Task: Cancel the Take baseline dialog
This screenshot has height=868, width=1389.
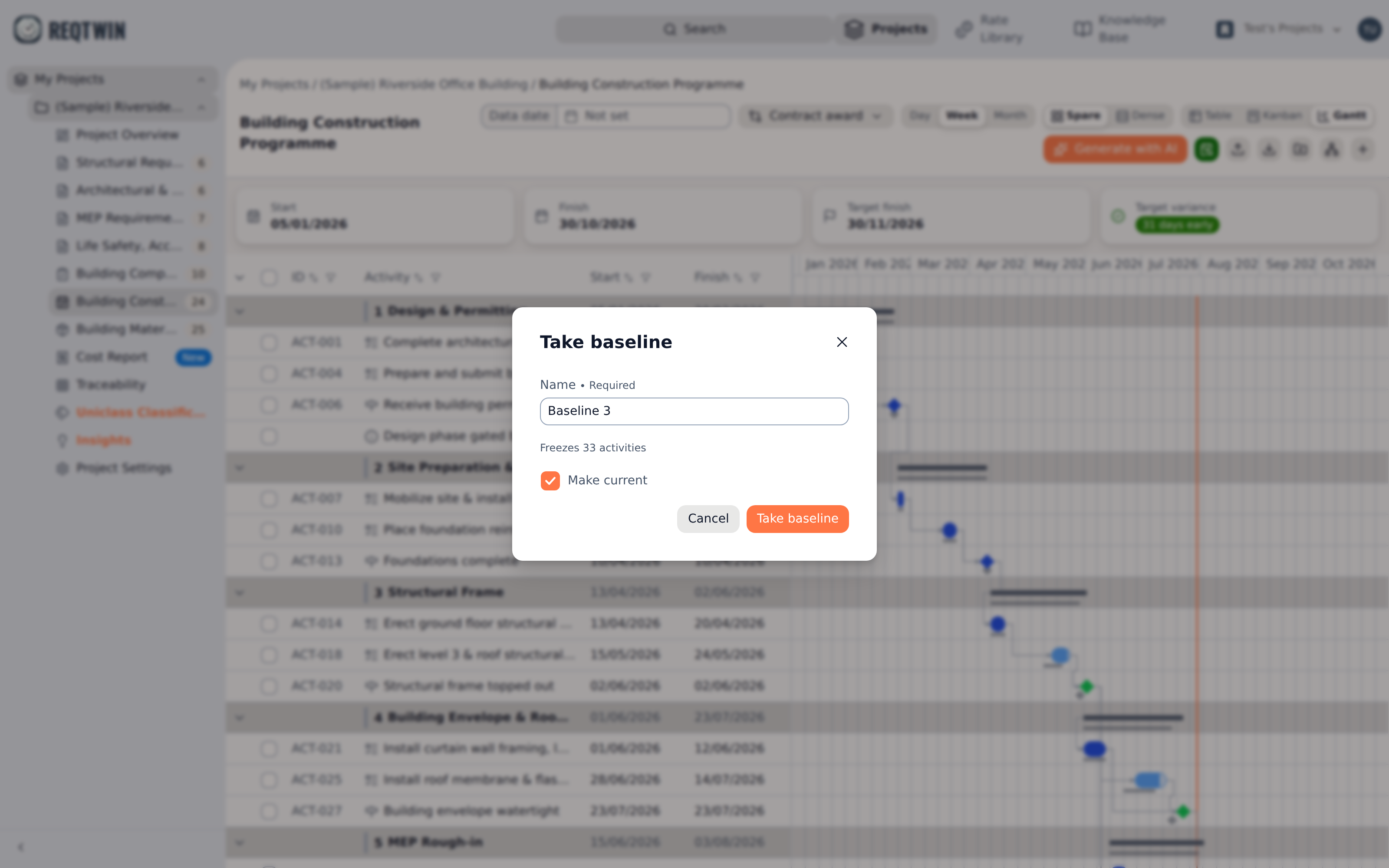Action: [x=708, y=518]
